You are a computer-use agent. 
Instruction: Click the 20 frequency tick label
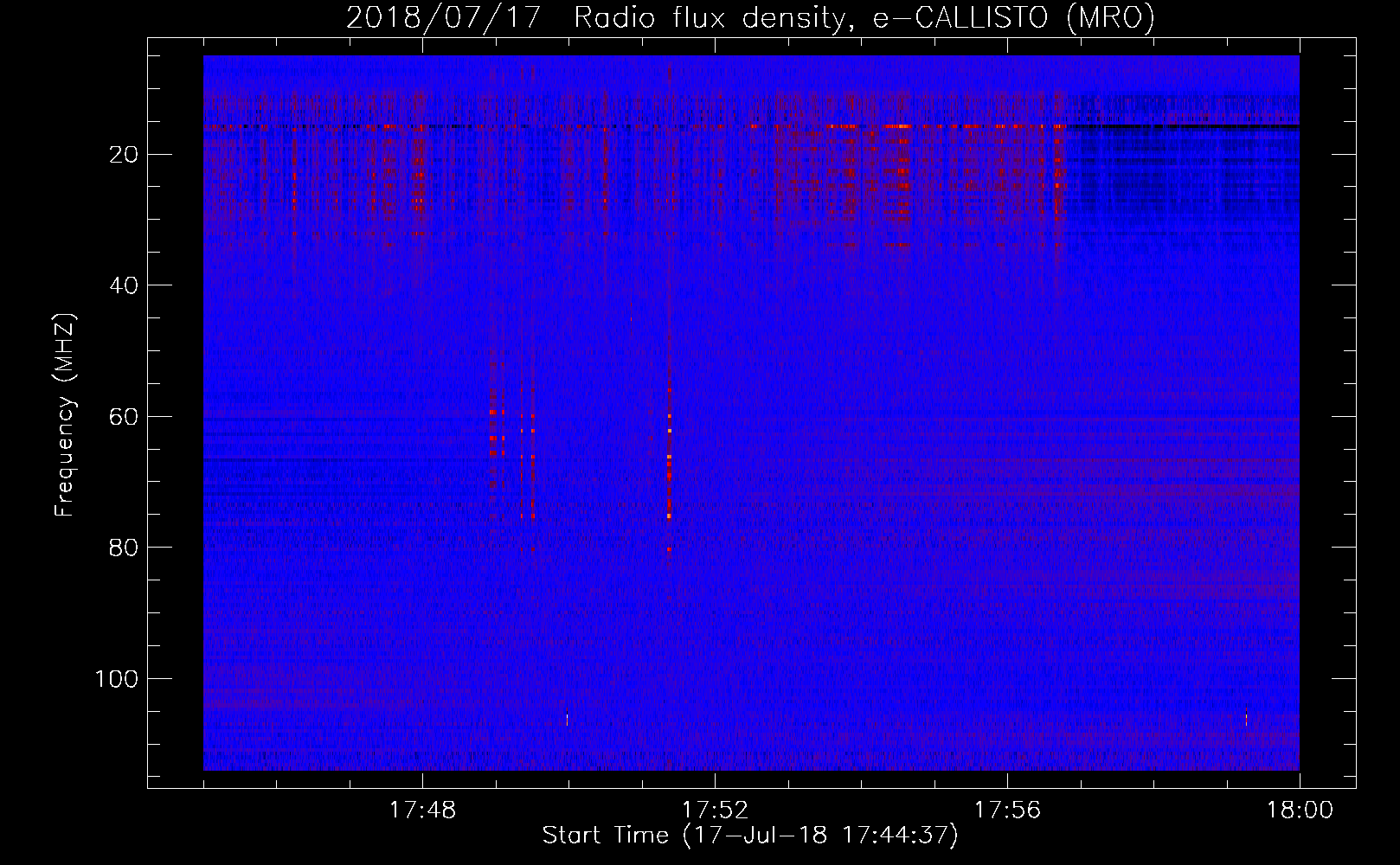coord(125,155)
